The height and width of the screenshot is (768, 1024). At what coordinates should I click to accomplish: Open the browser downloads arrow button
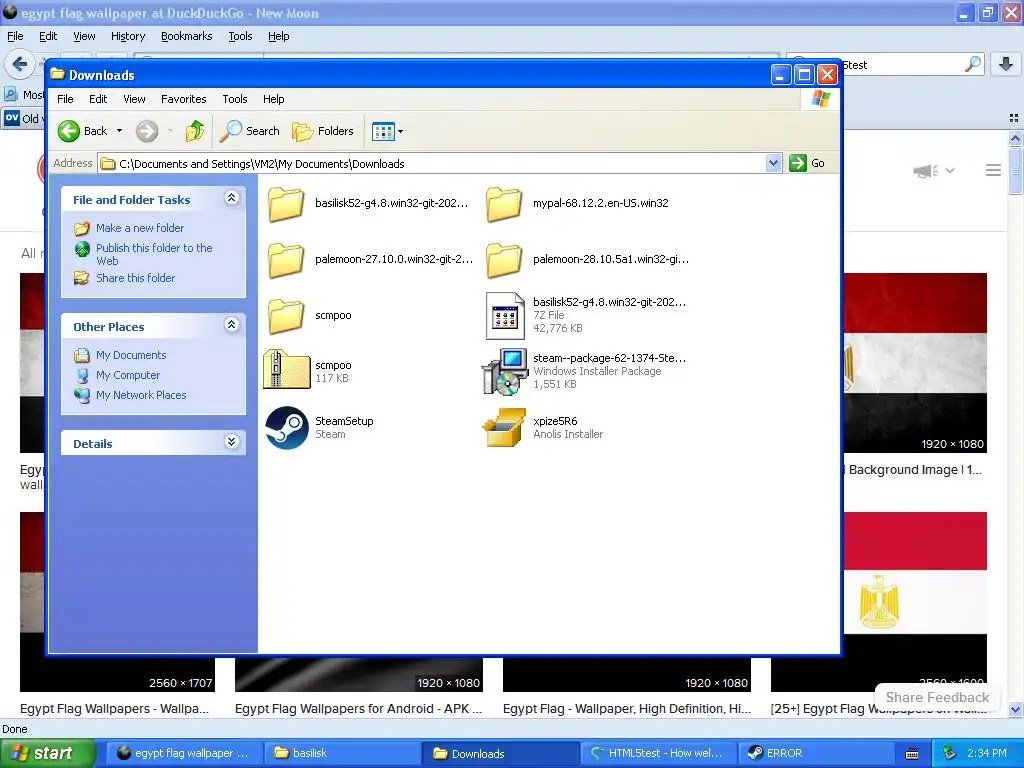click(x=1006, y=64)
